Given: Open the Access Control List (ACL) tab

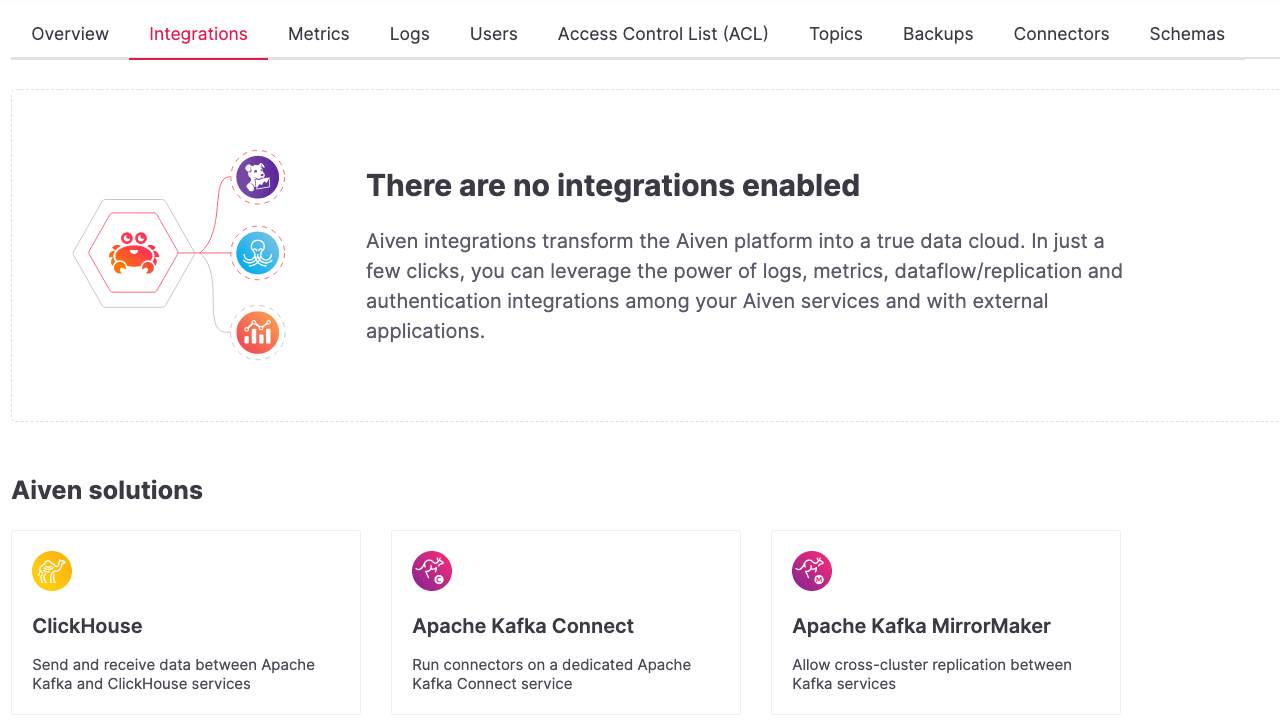Looking at the screenshot, I should coord(663,33).
